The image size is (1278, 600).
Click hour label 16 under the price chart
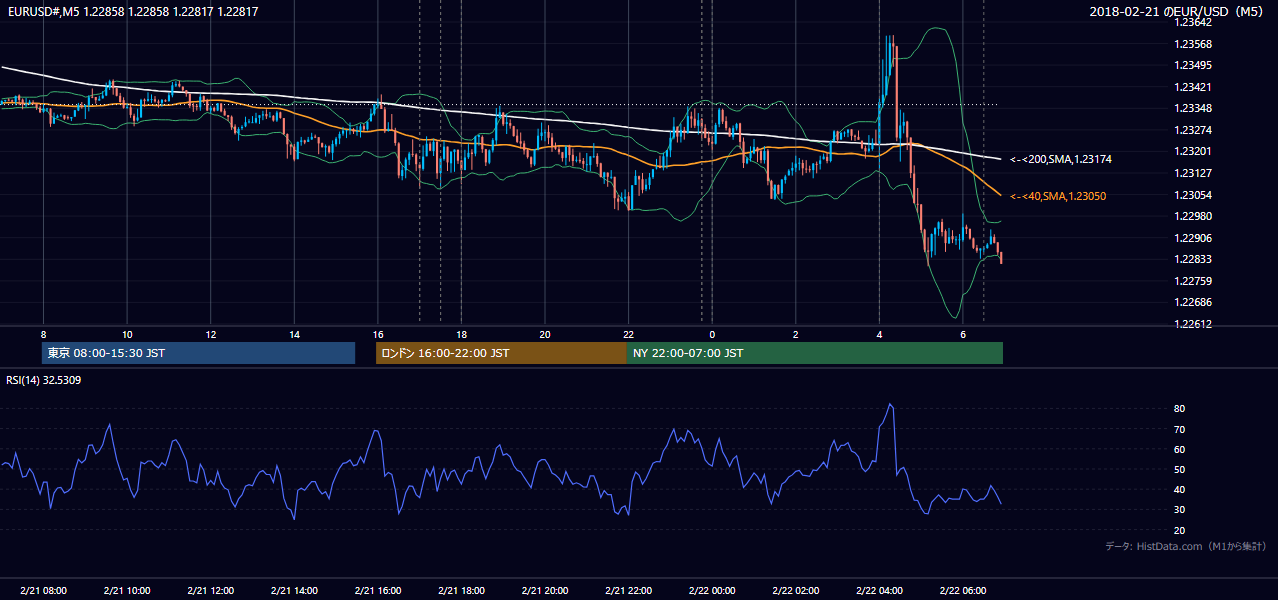pyautogui.click(x=377, y=334)
